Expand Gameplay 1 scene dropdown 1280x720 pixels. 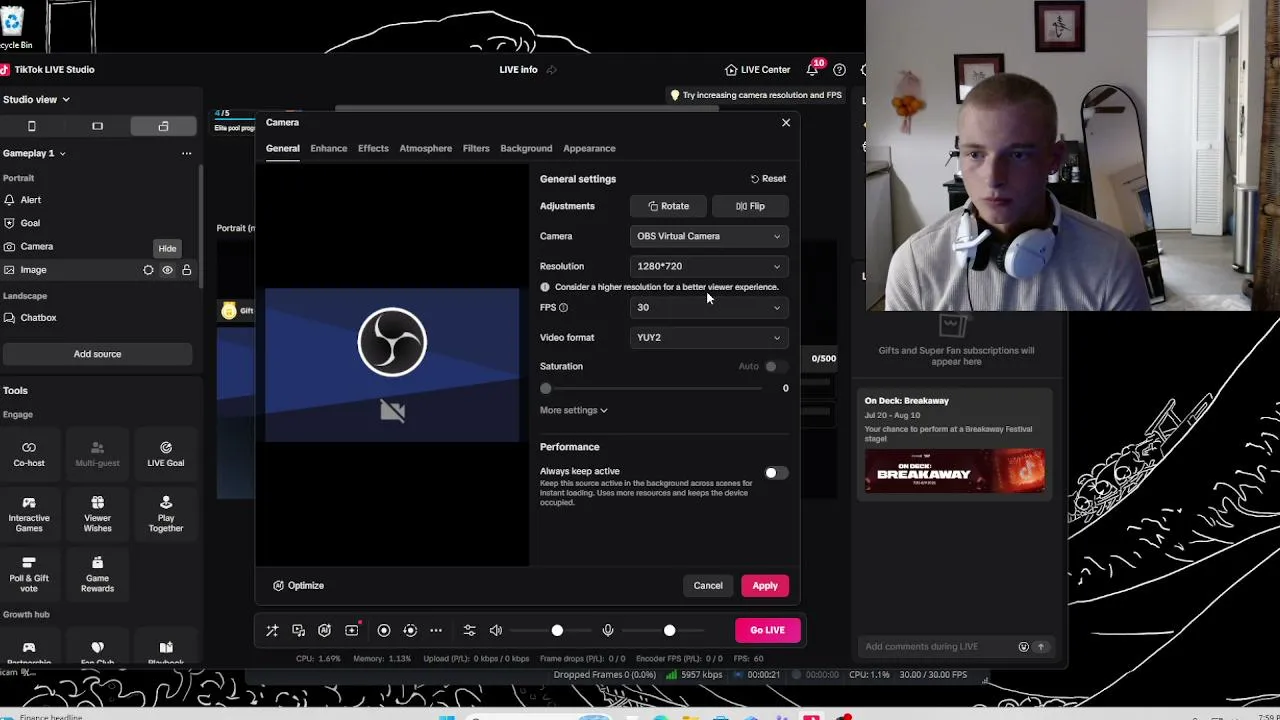coord(34,153)
